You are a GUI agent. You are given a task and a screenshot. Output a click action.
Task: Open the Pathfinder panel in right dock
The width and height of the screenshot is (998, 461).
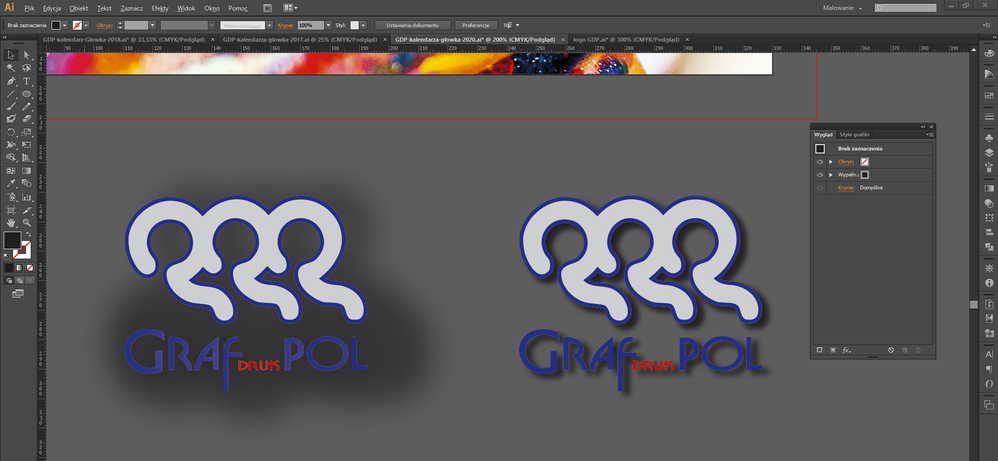click(x=988, y=246)
